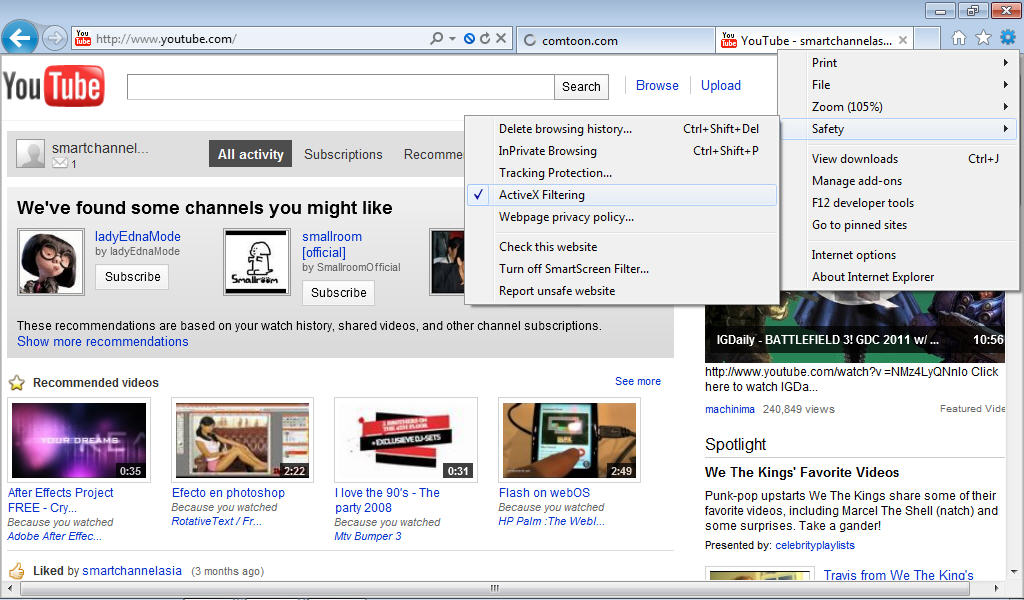This screenshot has height=600, width=1024.
Task: Open Efecto en photoshop video thumbnail
Action: pos(242,440)
